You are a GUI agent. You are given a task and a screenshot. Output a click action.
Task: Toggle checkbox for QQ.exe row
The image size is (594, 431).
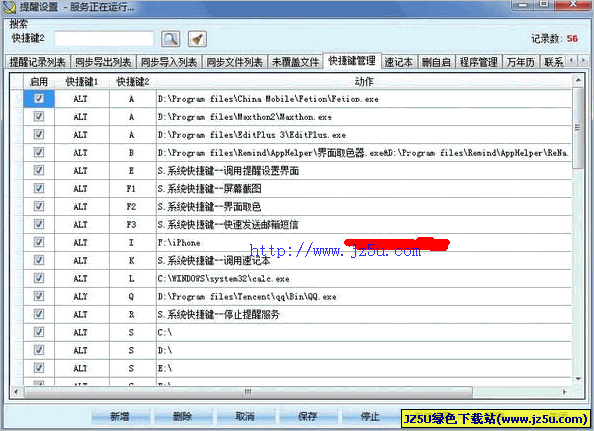[x=39, y=296]
